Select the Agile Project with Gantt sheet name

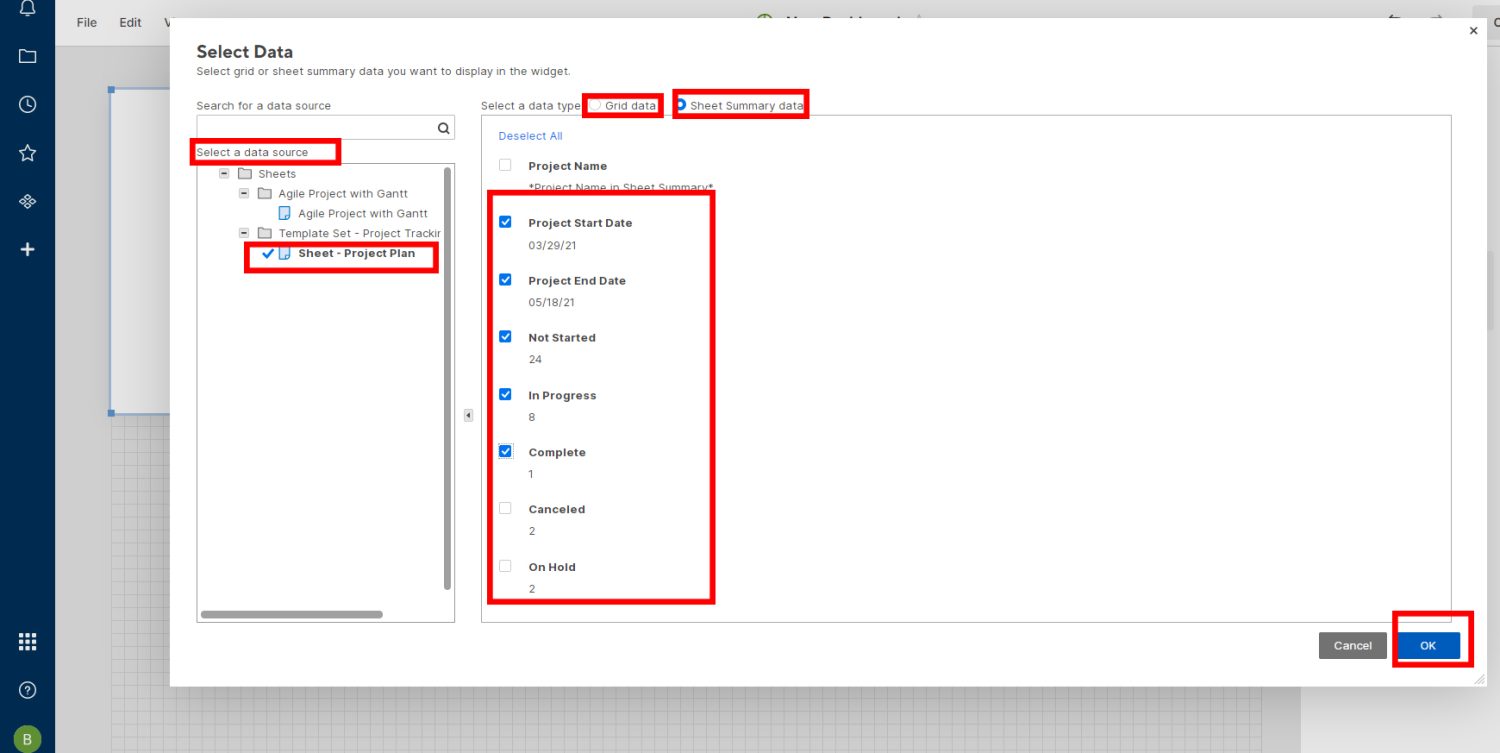[363, 213]
